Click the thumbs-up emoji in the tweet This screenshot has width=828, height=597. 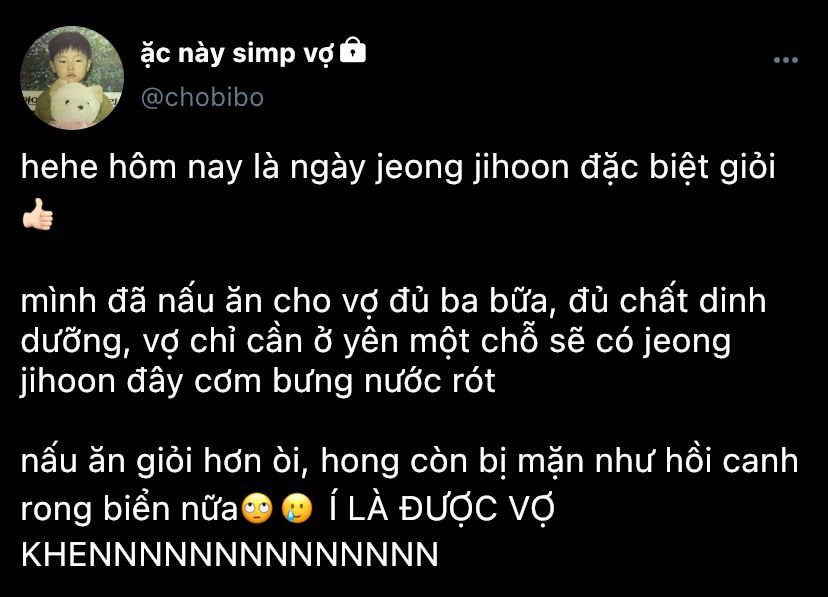coord(37,214)
